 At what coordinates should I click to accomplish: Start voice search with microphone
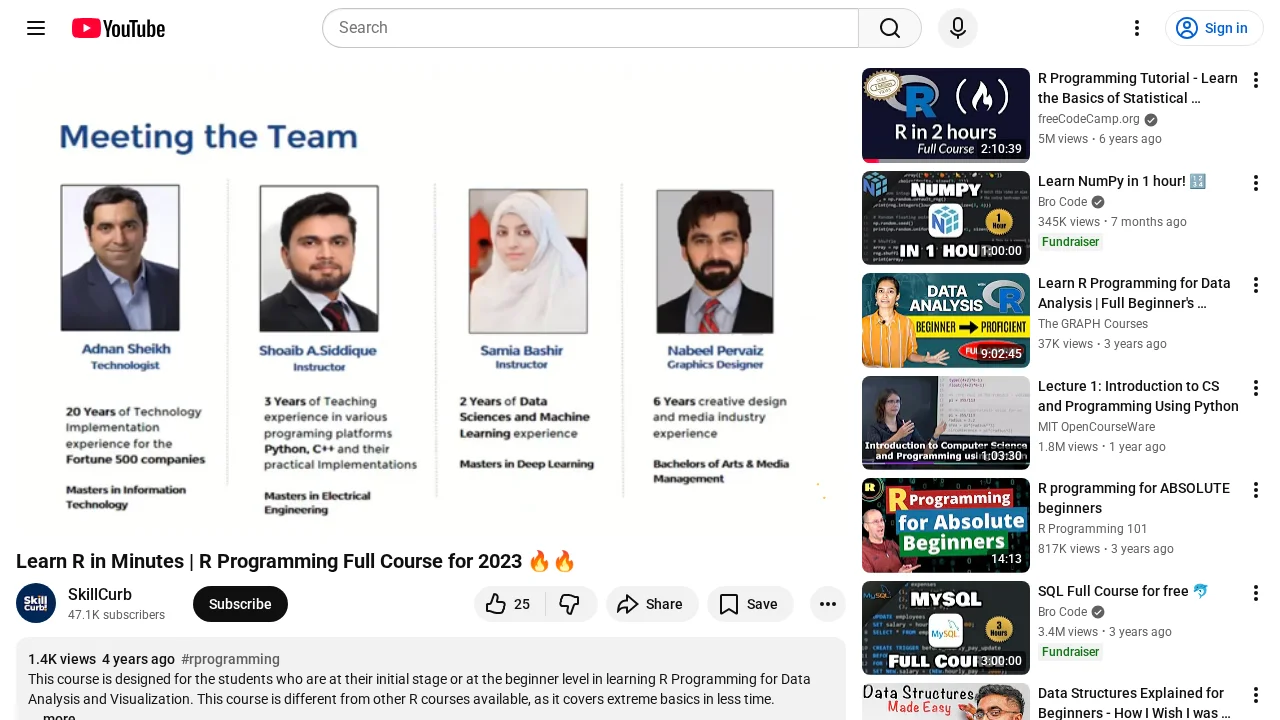[x=958, y=28]
